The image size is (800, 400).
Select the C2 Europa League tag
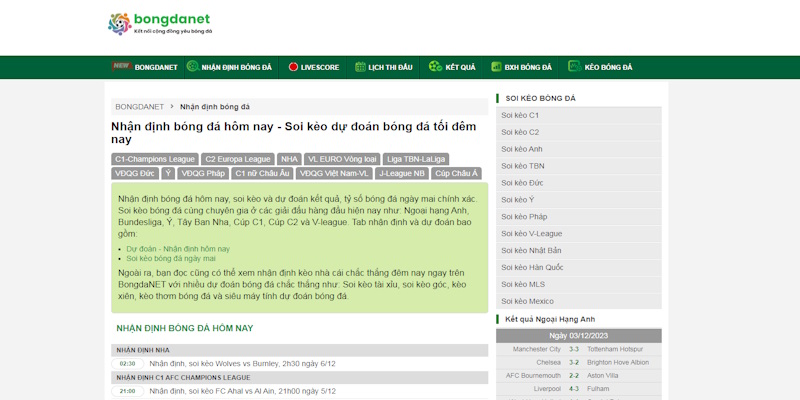[x=238, y=159]
